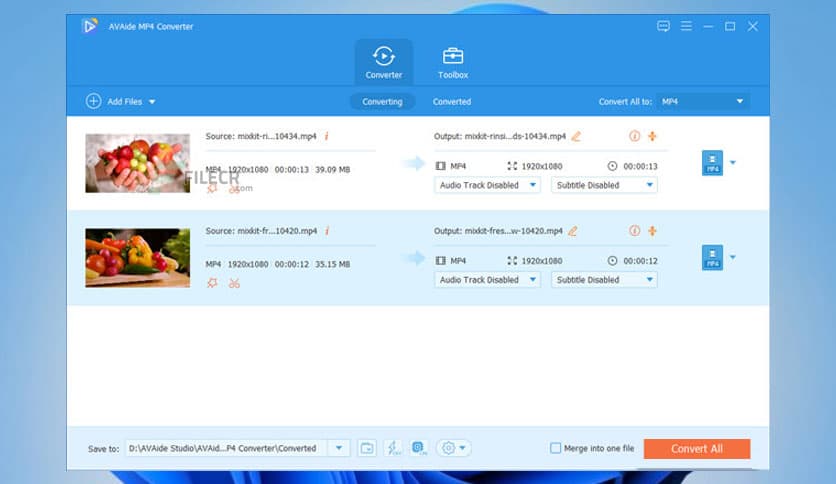The height and width of the screenshot is (484, 836).
Task: Expand format arrow beside 10420 MP4 icon
Action: click(733, 257)
